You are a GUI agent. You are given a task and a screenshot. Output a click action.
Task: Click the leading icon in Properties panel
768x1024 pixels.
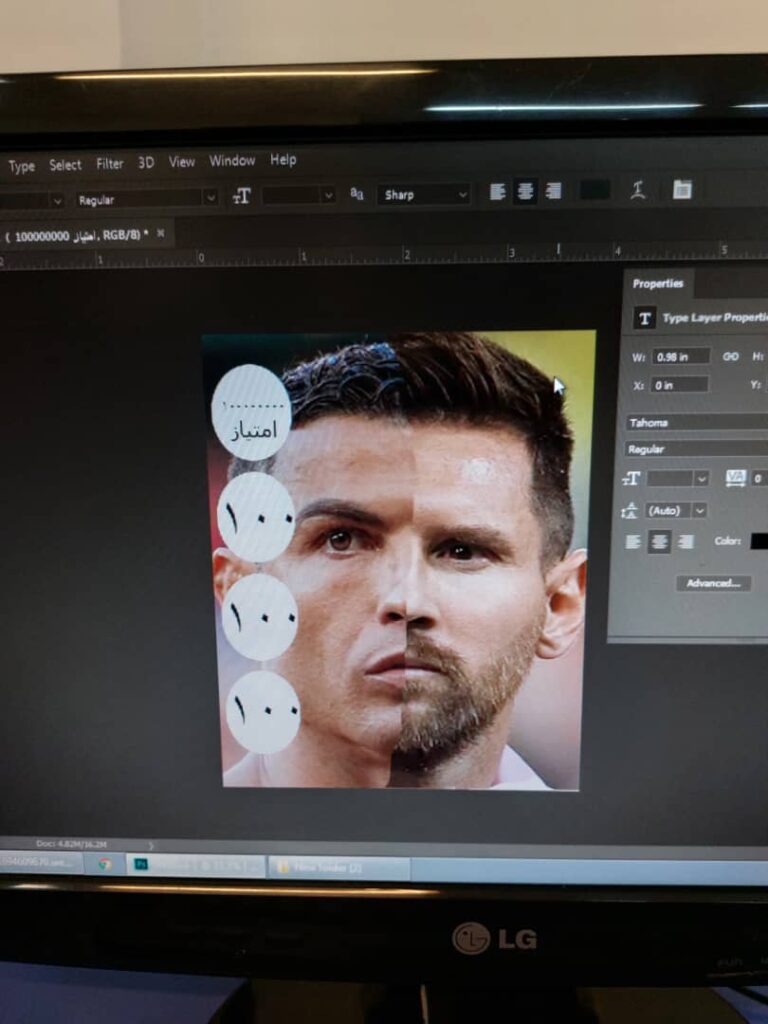[630, 510]
